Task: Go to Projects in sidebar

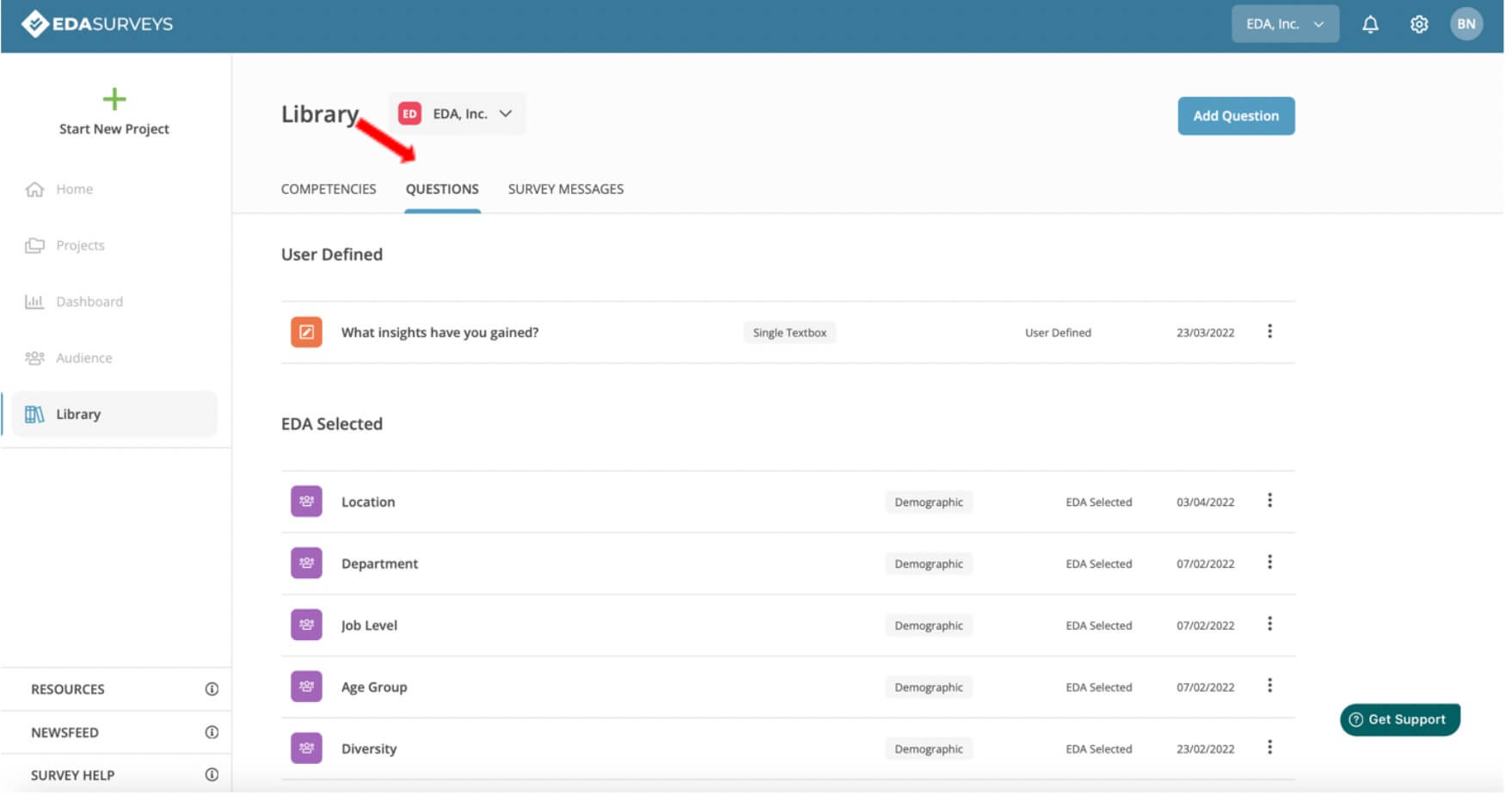Action: 80,245
